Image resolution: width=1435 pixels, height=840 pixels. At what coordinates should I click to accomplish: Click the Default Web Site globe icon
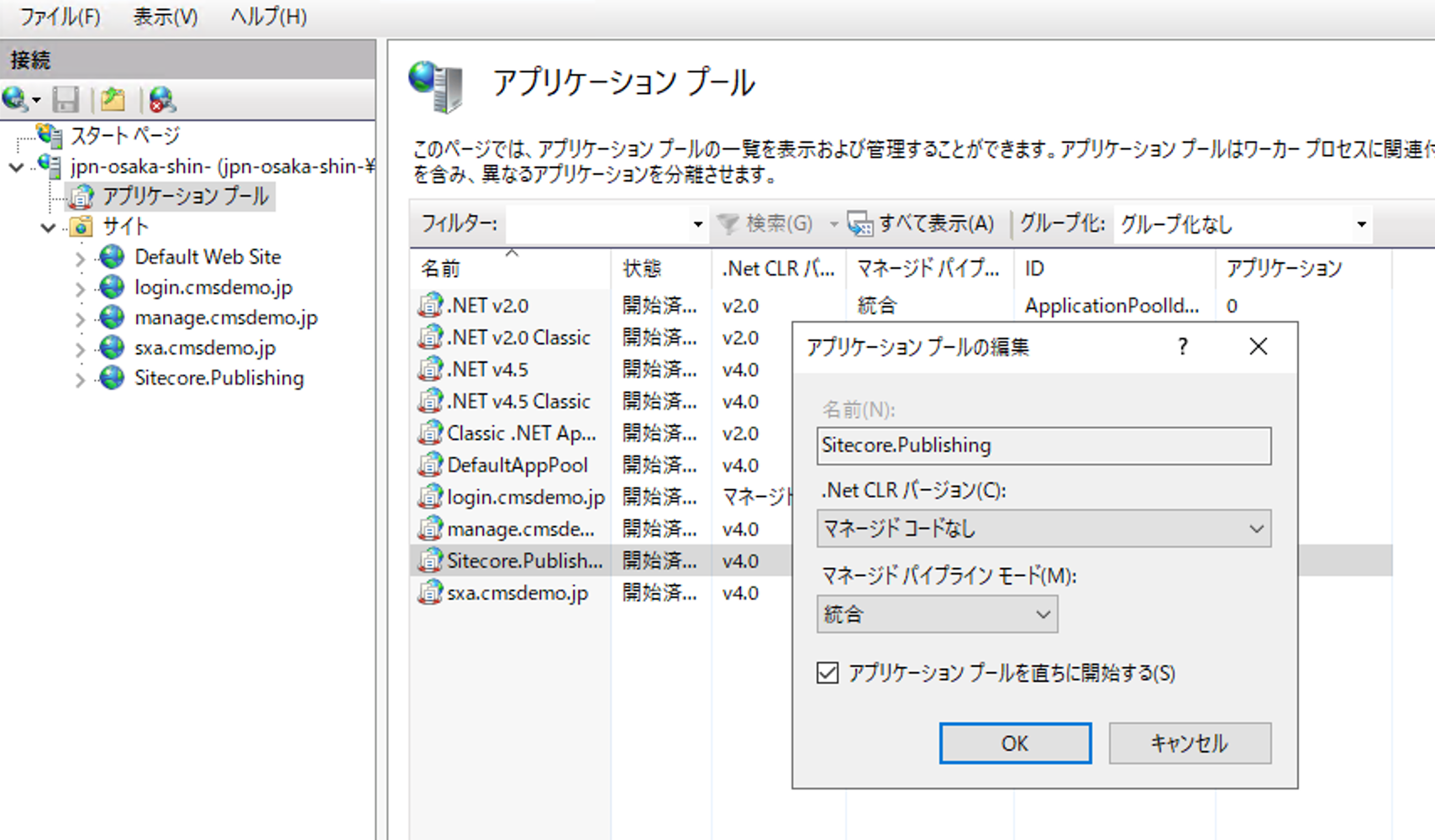pos(112,257)
